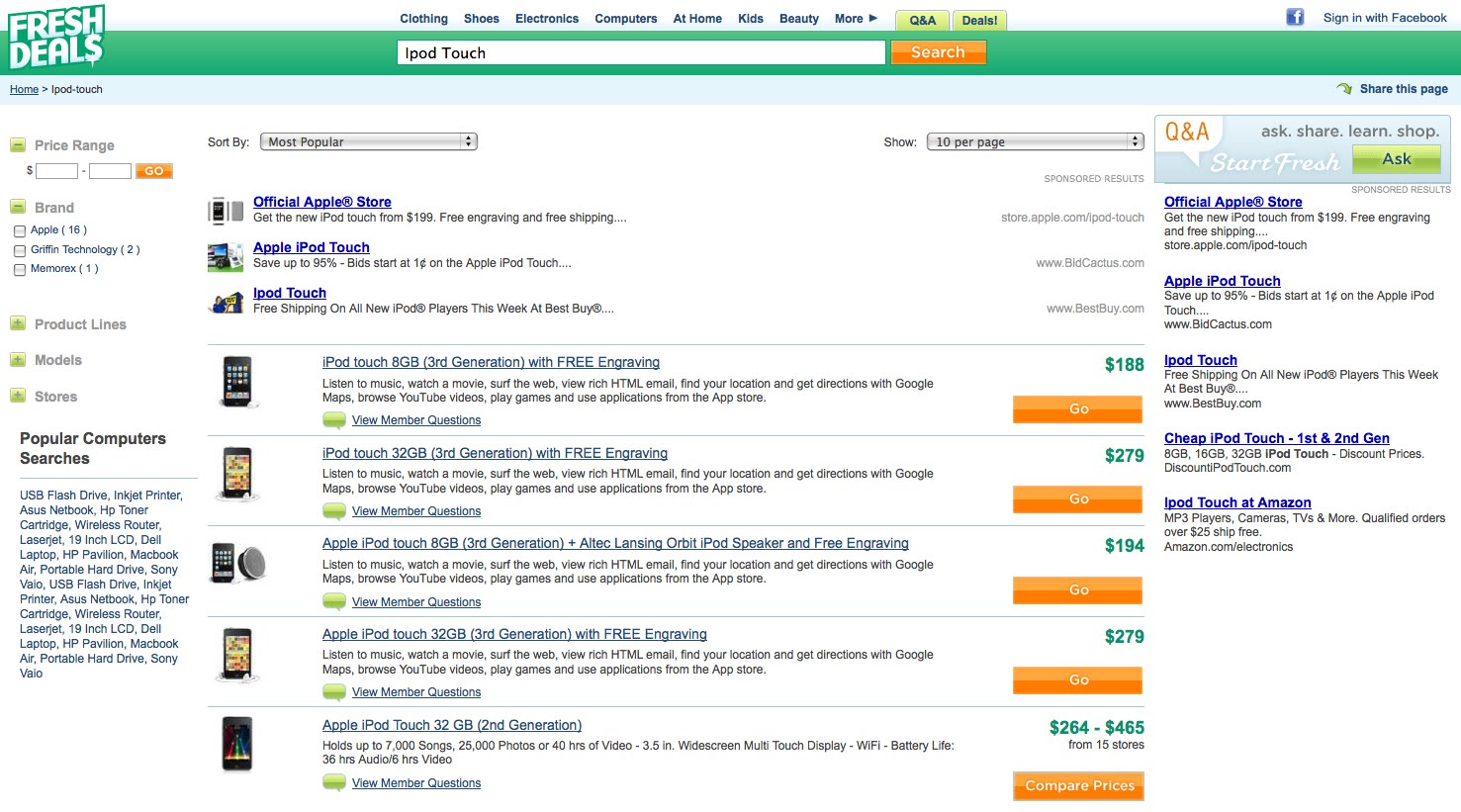Click the minimum price input field
Viewport: 1461px width, 812px height.
[x=57, y=171]
